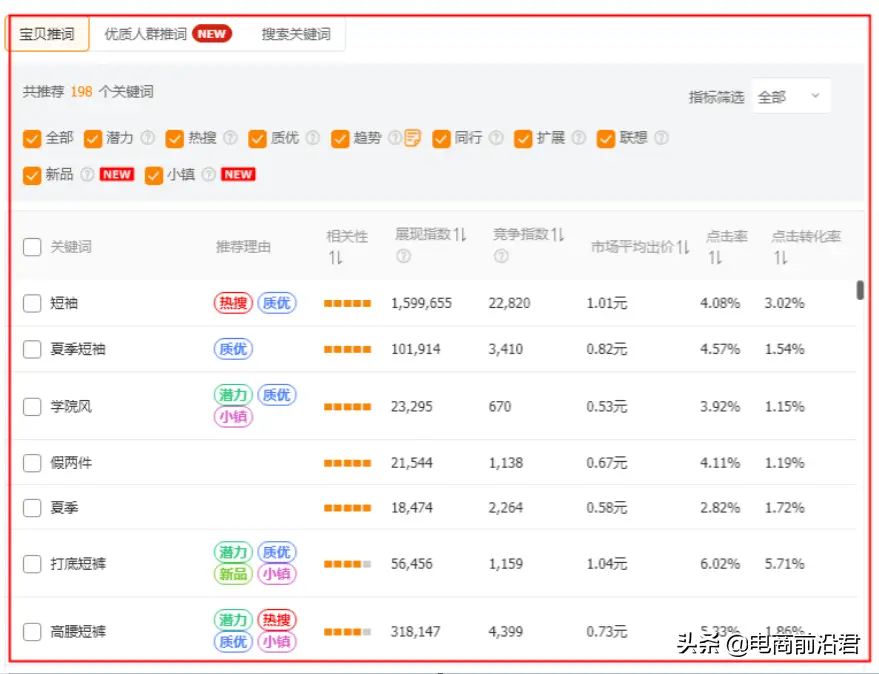The image size is (879, 674).
Task: Click the help icon beside 质优
Action: pyautogui.click(x=312, y=138)
